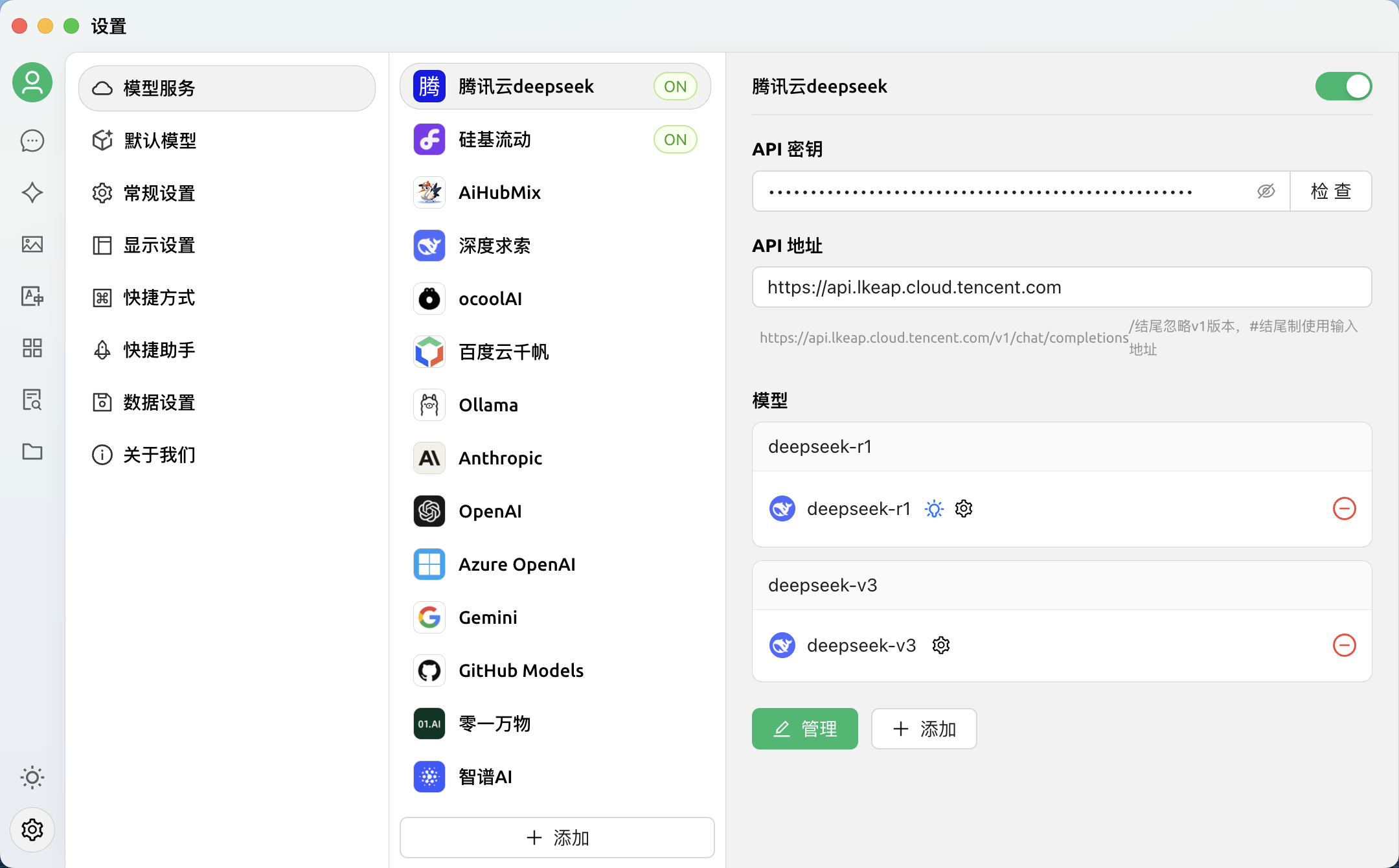The width and height of the screenshot is (1399, 868).
Task: Open the image painting sidebar icon
Action: tap(32, 244)
